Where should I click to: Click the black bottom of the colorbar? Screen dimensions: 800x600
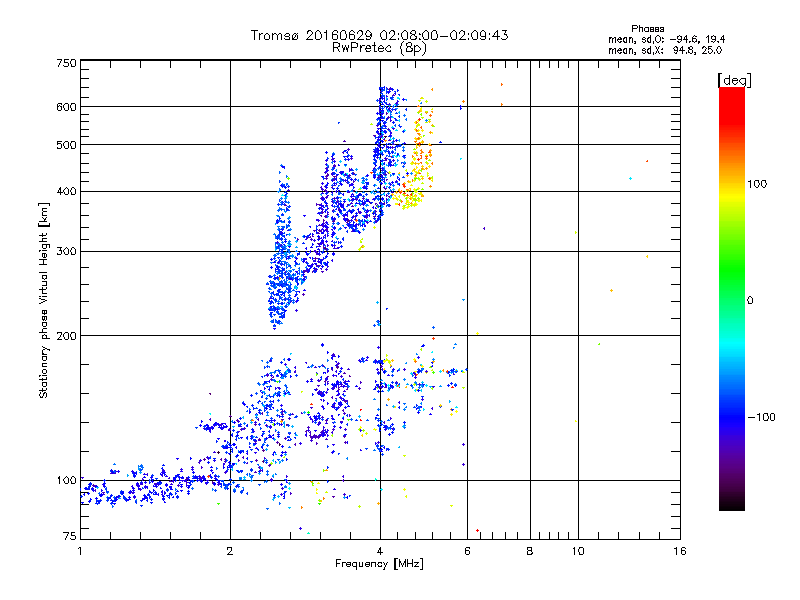(732, 503)
